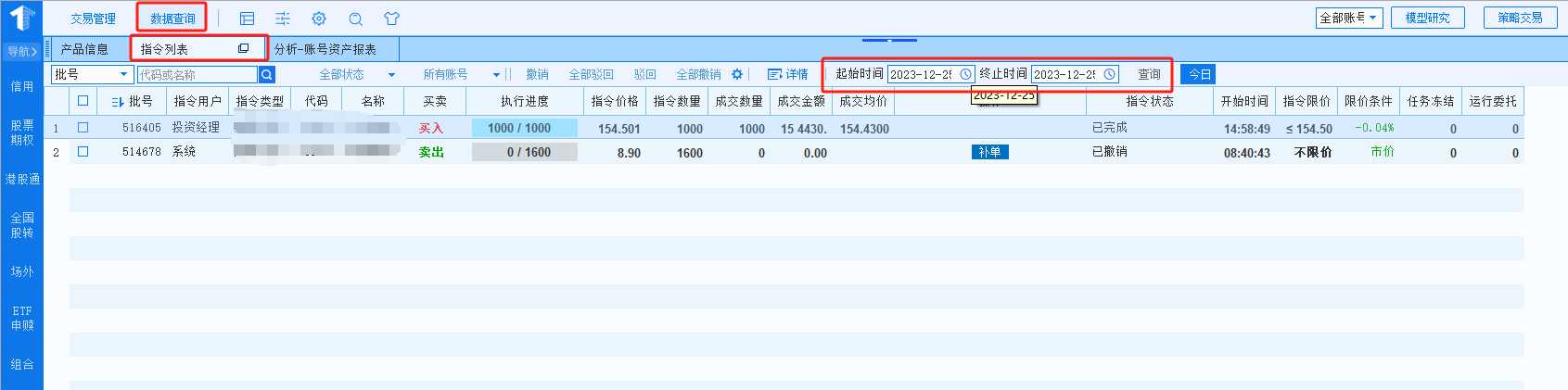The image size is (1568, 390).
Task: Click the 执行进度 column header
Action: 524,101
